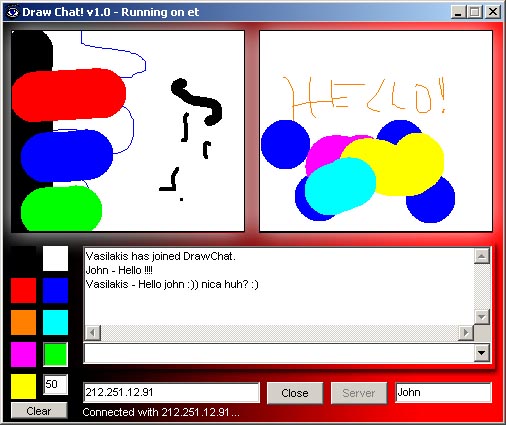
Task: Click the Draw Chat eye icon in title bar
Action: pos(13,12)
